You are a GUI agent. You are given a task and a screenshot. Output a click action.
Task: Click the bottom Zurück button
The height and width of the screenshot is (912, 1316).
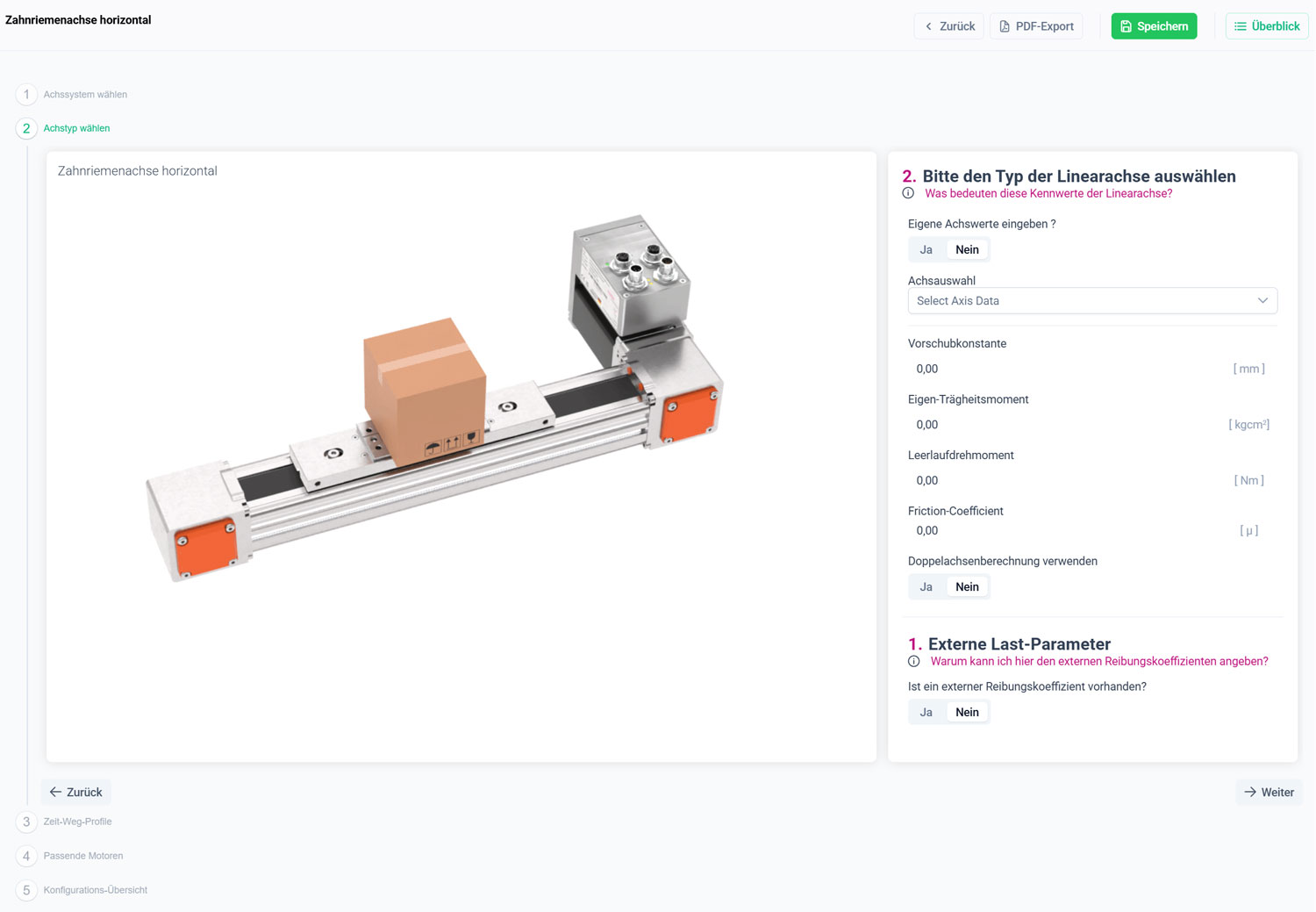pos(76,792)
